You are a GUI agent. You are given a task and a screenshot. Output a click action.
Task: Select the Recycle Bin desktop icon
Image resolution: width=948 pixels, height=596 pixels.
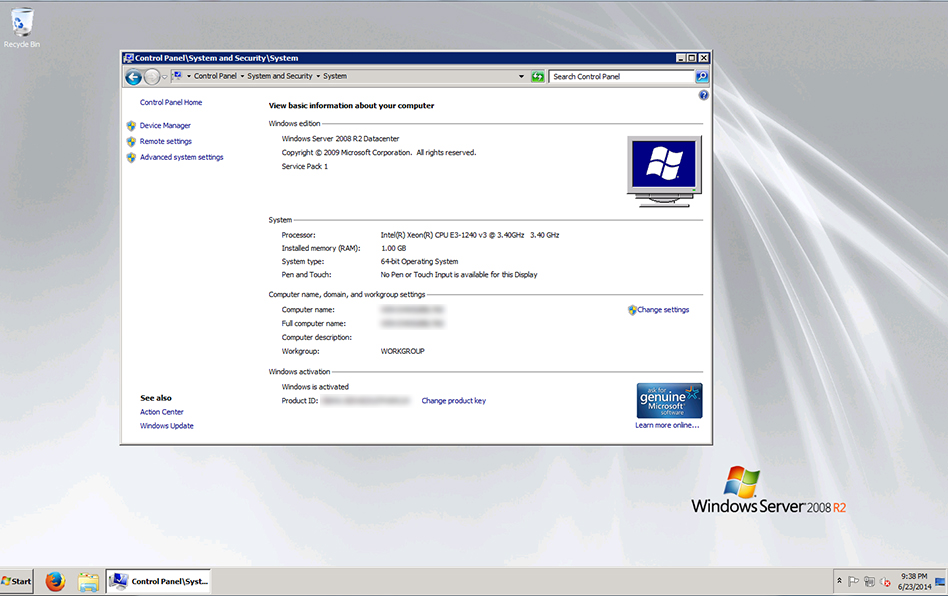coord(22,28)
